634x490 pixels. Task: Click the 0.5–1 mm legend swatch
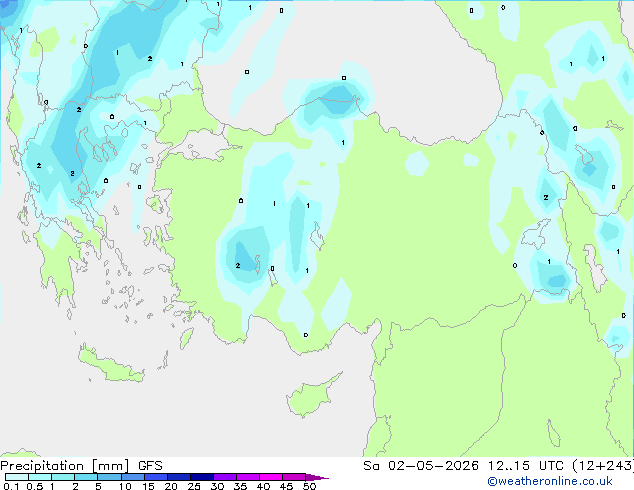40,477
